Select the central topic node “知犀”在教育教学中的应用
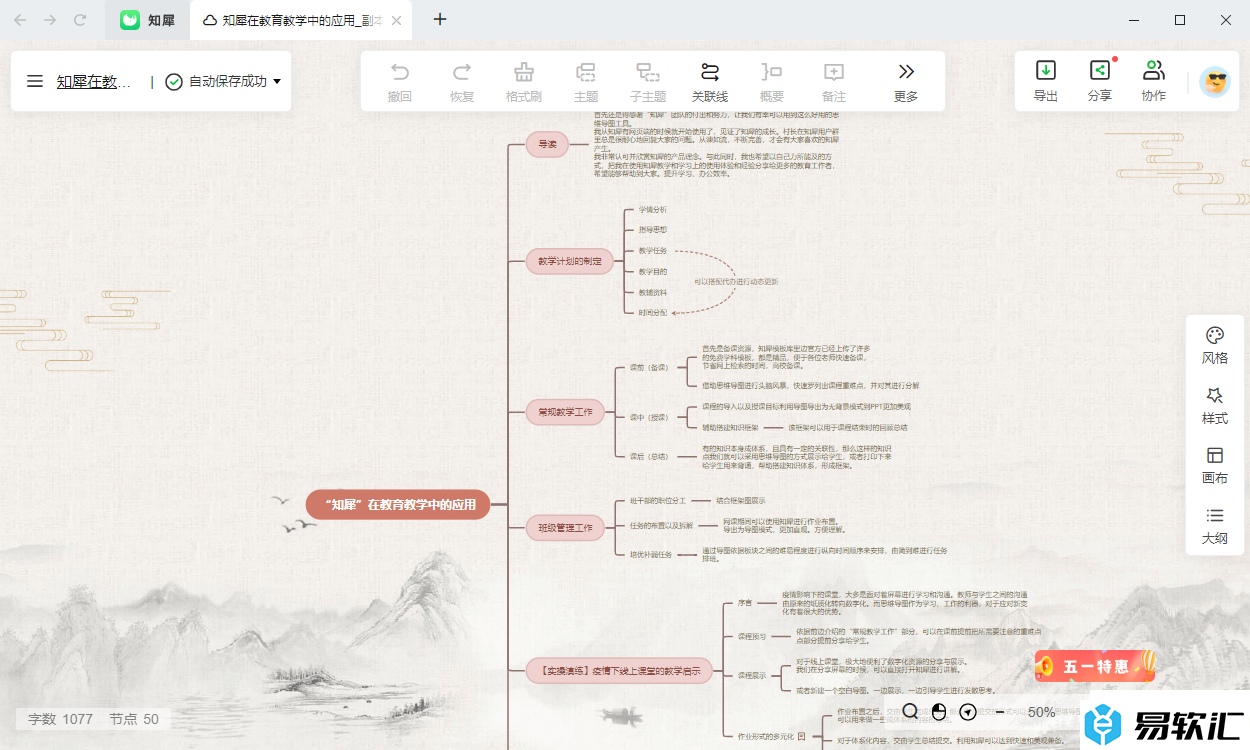 (x=398, y=505)
